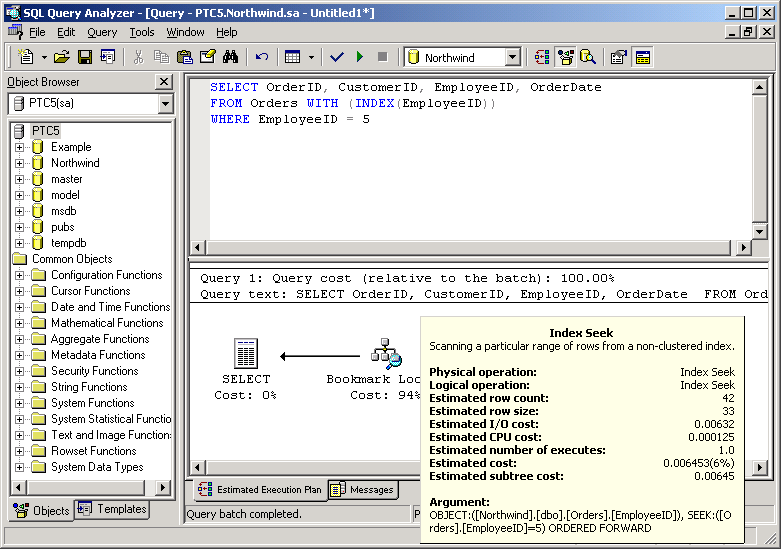Switch to the Templates tab

pos(113,509)
